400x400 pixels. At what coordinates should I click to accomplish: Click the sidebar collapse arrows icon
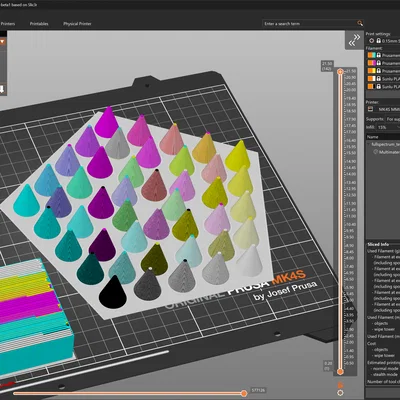(354, 40)
